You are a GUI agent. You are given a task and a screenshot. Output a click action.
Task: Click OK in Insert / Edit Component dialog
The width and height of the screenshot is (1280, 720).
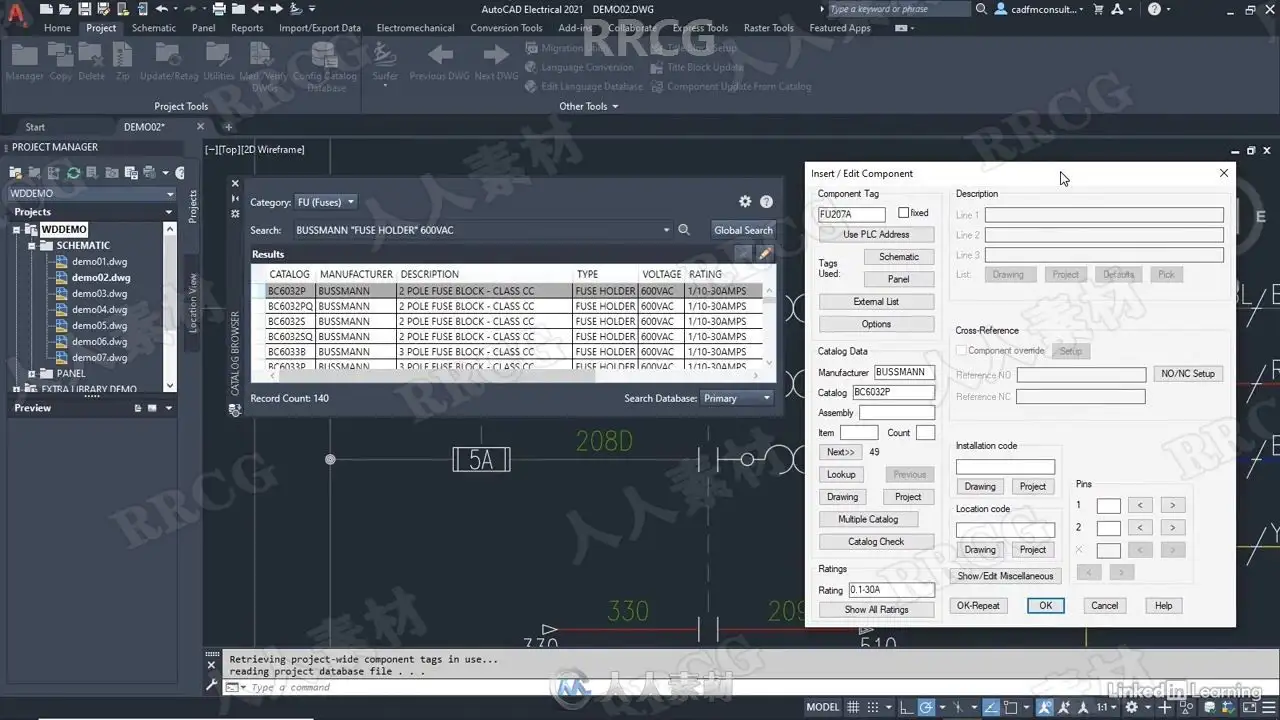(x=1045, y=605)
